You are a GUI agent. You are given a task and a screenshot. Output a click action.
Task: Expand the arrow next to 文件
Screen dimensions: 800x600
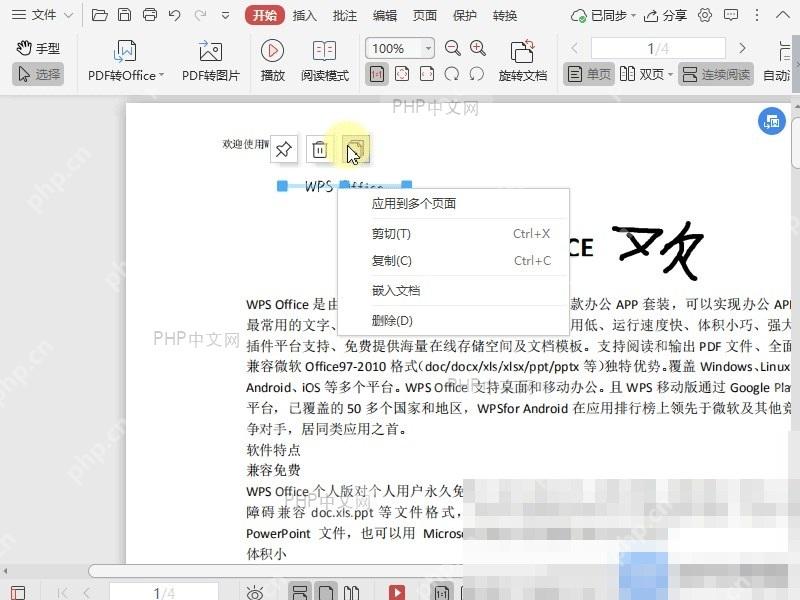click(x=68, y=15)
